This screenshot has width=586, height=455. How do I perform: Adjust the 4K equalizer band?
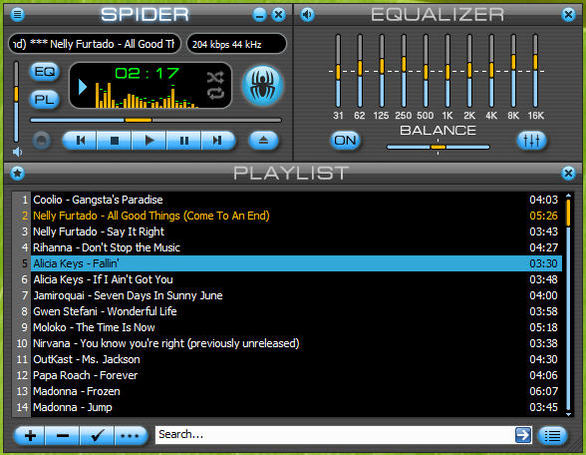pyautogui.click(x=491, y=71)
